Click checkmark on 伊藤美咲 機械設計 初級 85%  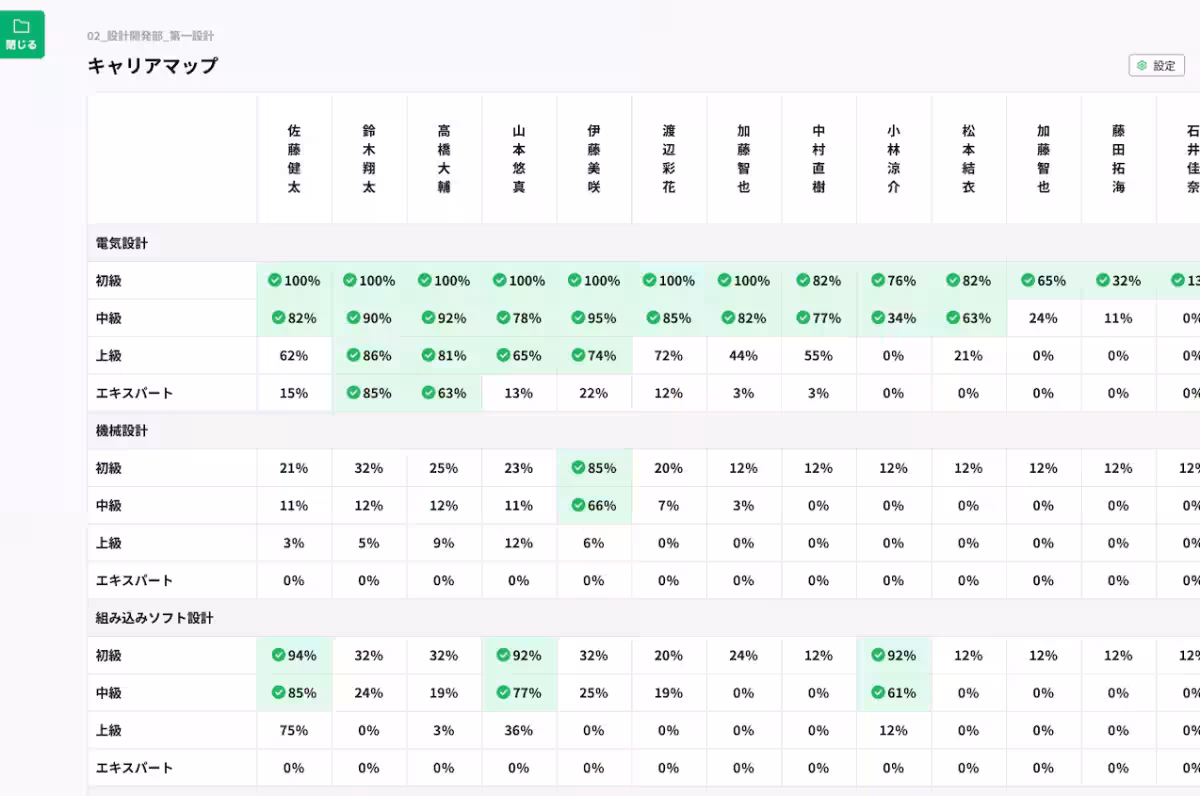click(x=578, y=468)
